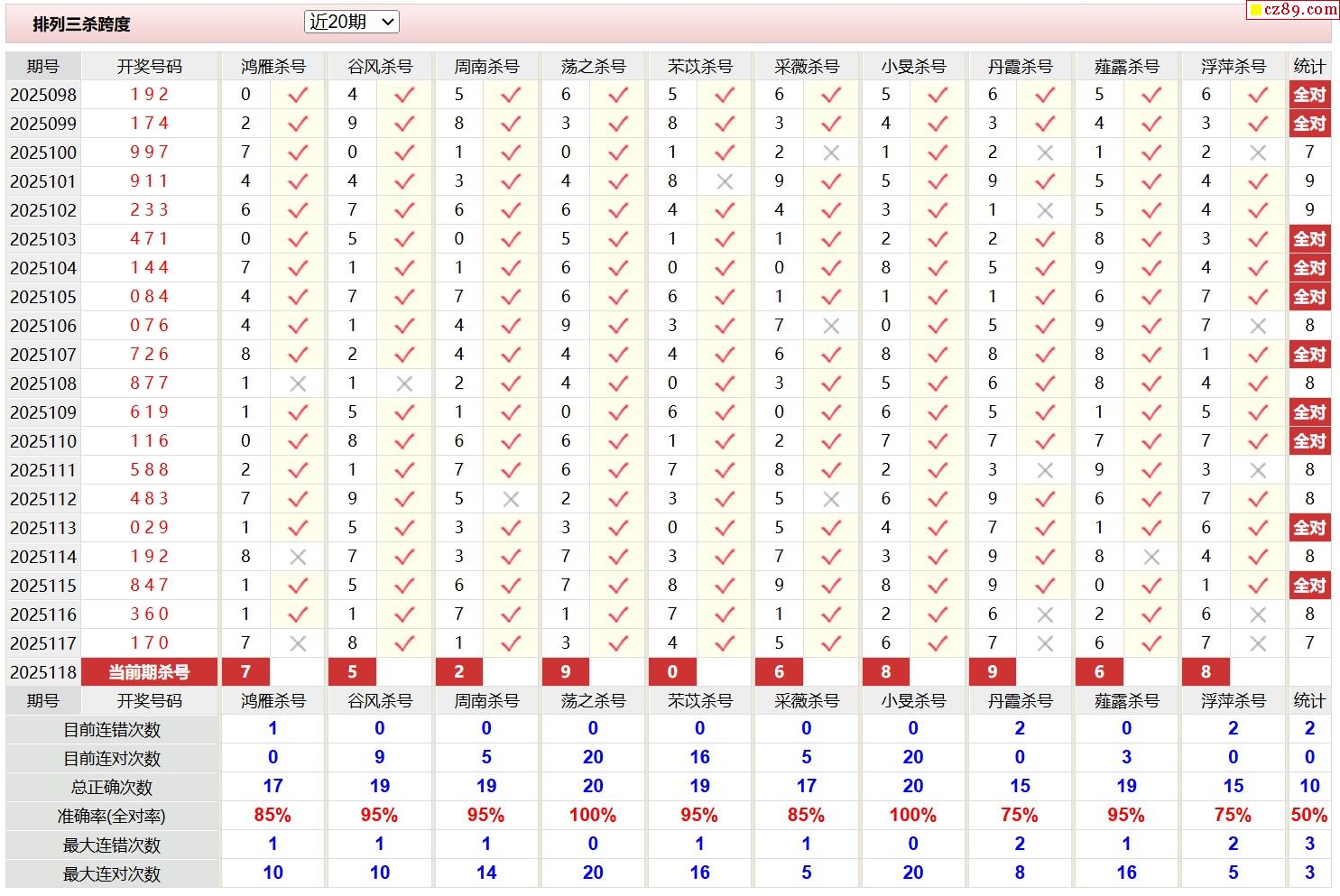Select the 芣苡杀号 column header

tap(700, 67)
